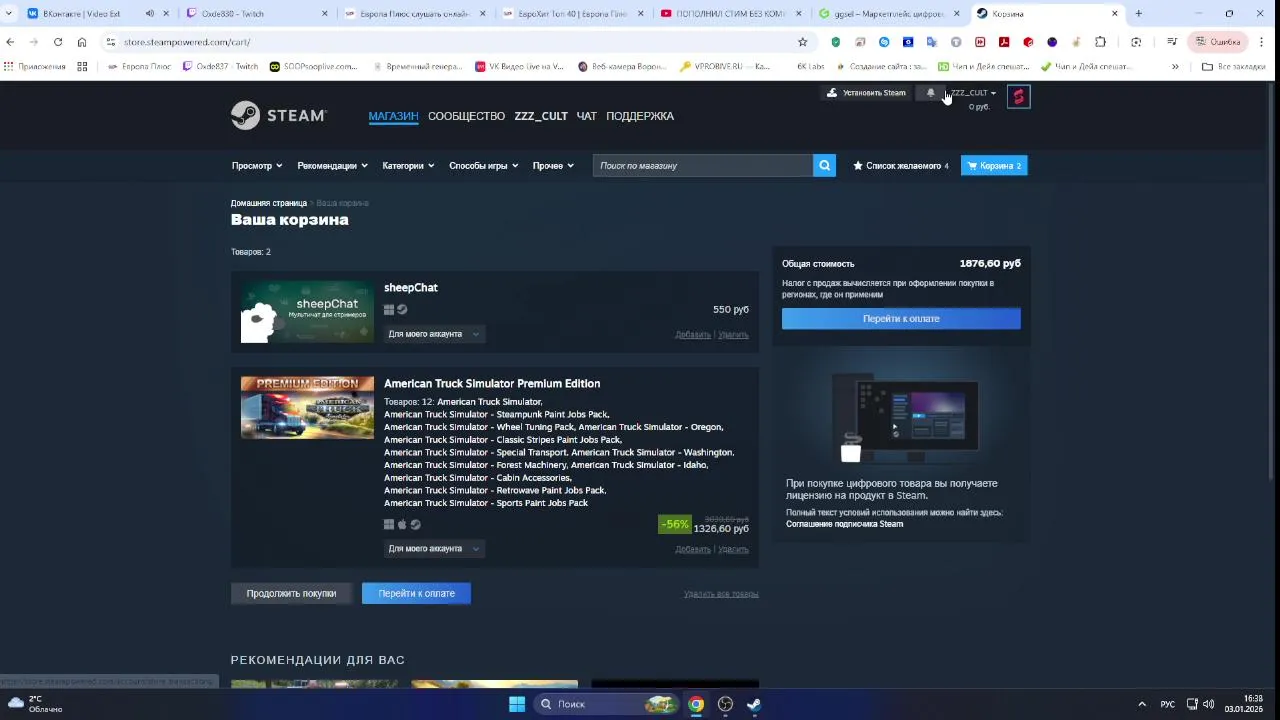Select the ПОДДЕРЖКА menu item
The image size is (1280, 720).
click(x=640, y=116)
